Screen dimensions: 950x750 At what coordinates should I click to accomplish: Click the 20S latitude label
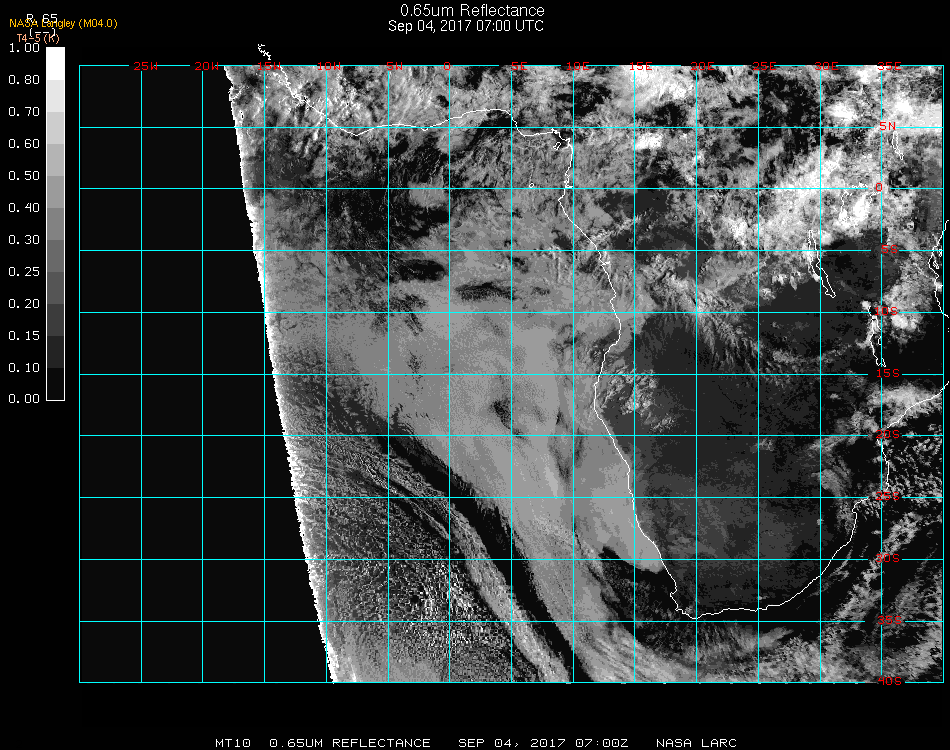[888, 434]
